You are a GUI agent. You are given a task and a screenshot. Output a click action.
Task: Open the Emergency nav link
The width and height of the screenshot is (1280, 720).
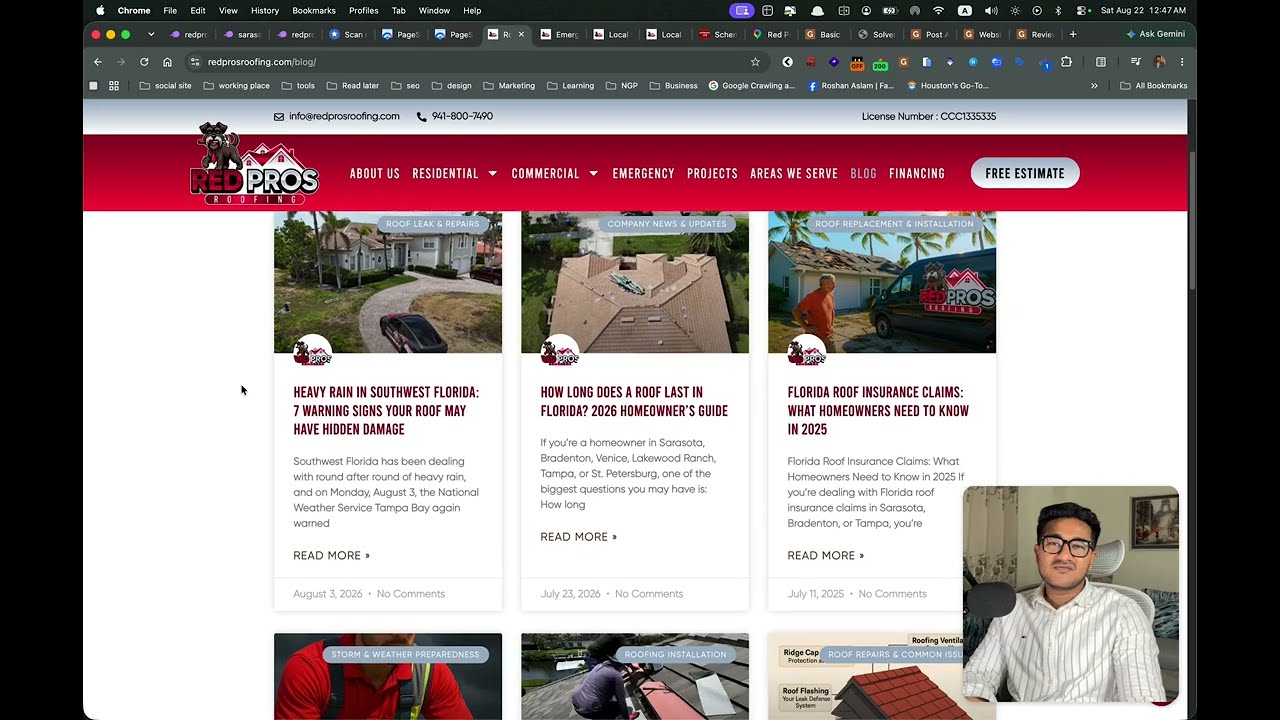click(643, 174)
